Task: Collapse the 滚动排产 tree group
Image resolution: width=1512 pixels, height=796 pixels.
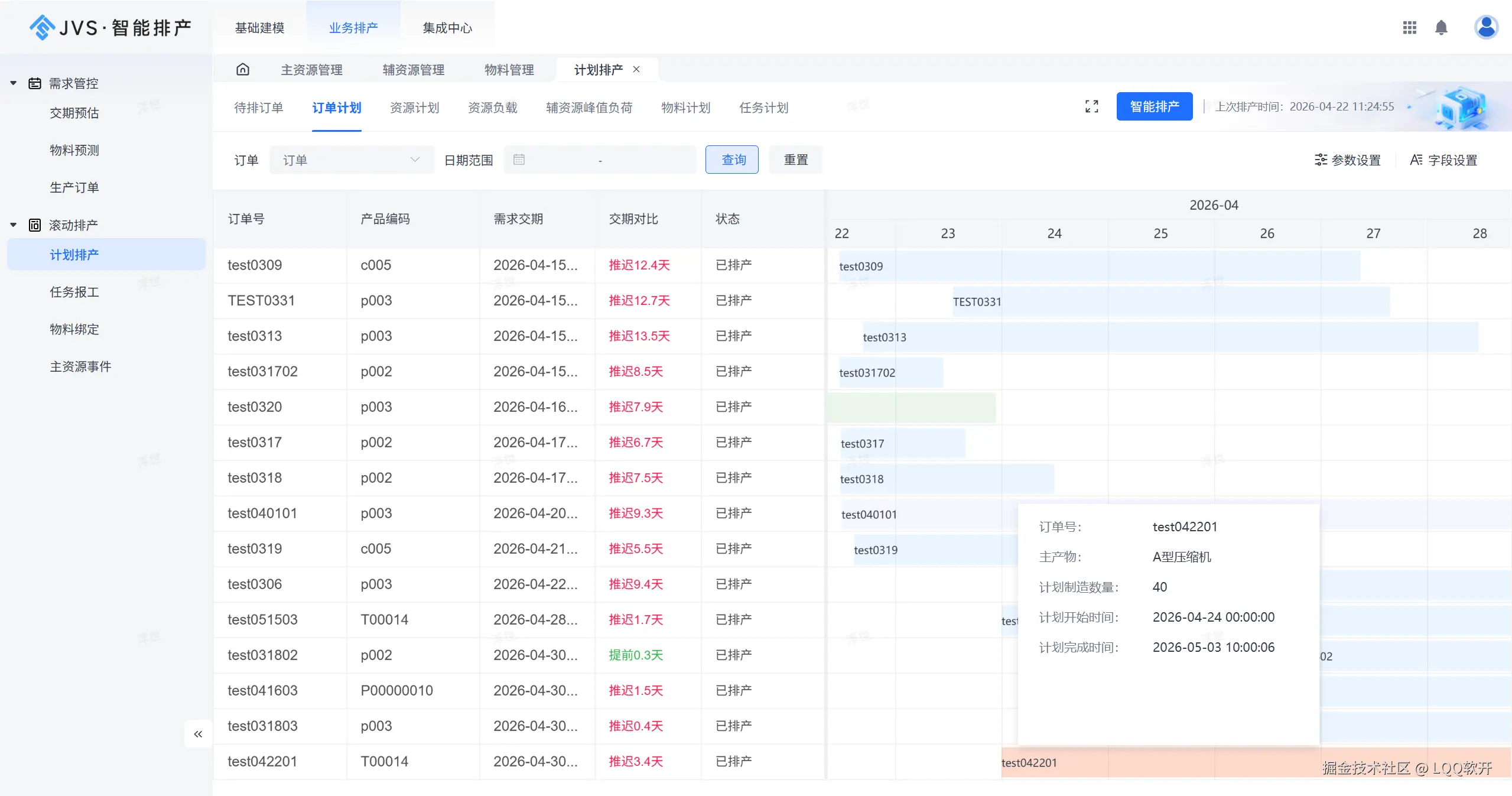Action: point(14,225)
